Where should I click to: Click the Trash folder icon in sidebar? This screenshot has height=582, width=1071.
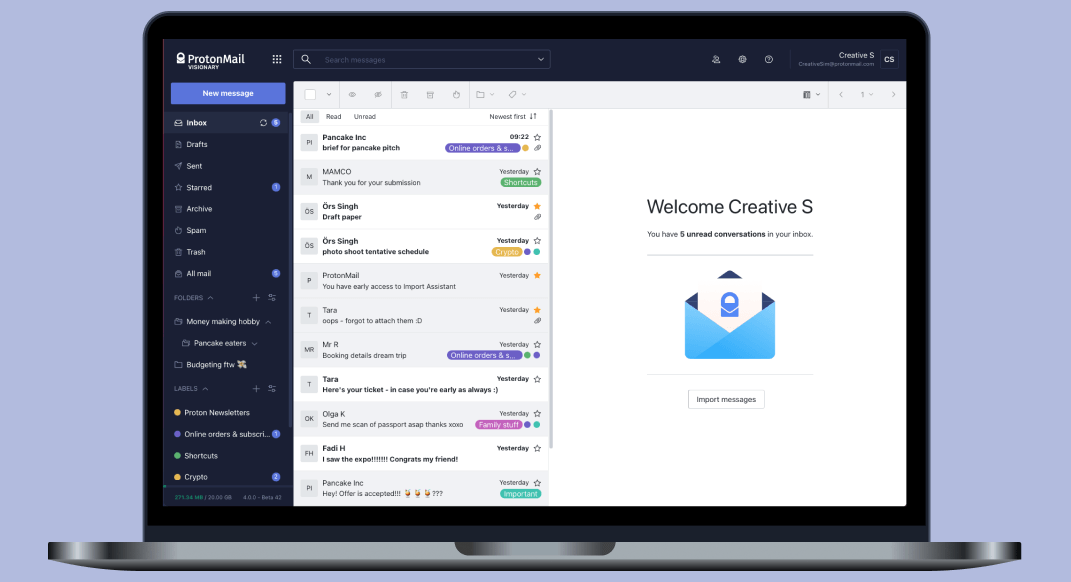coord(178,252)
